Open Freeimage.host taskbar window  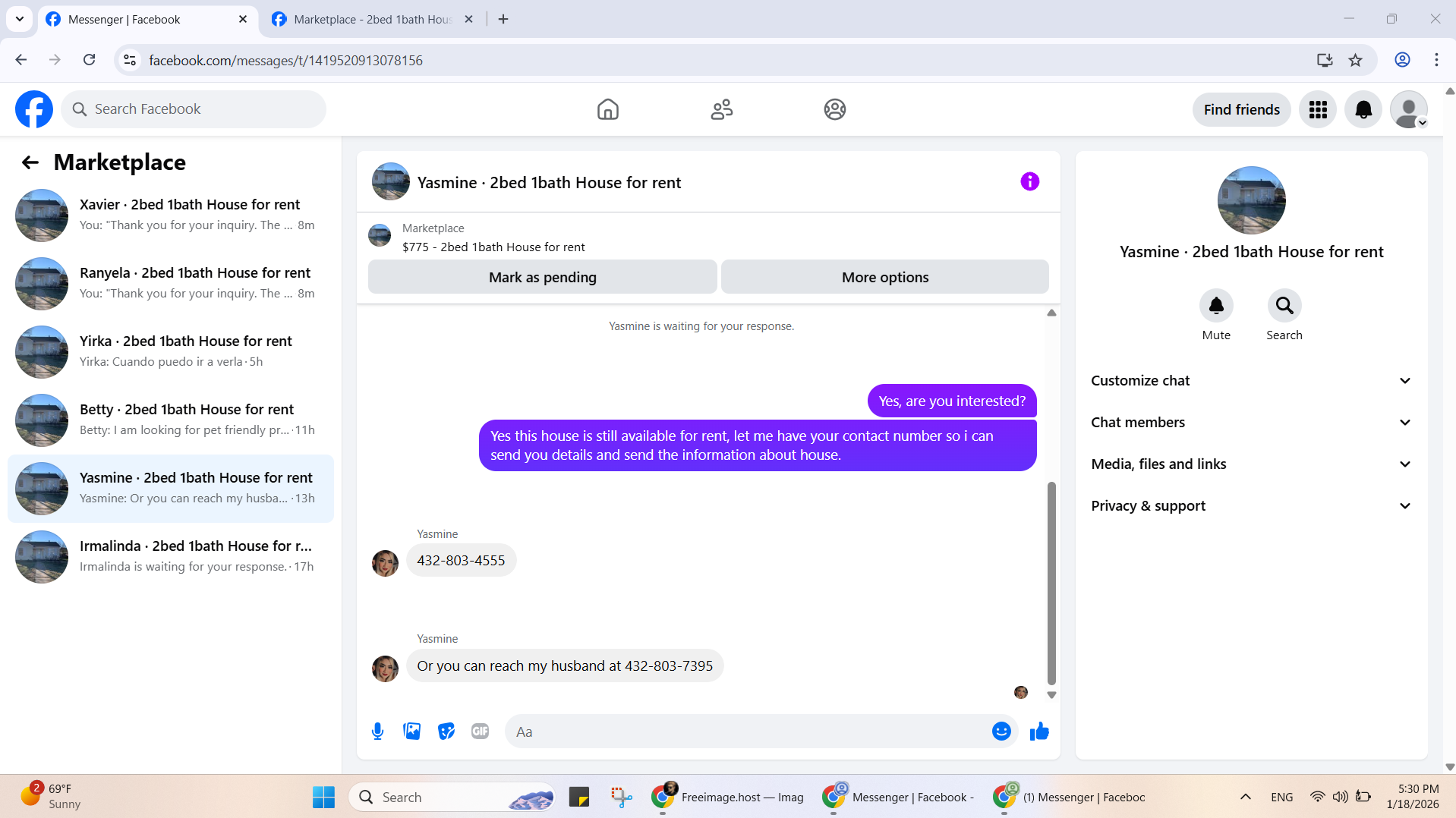(x=727, y=798)
